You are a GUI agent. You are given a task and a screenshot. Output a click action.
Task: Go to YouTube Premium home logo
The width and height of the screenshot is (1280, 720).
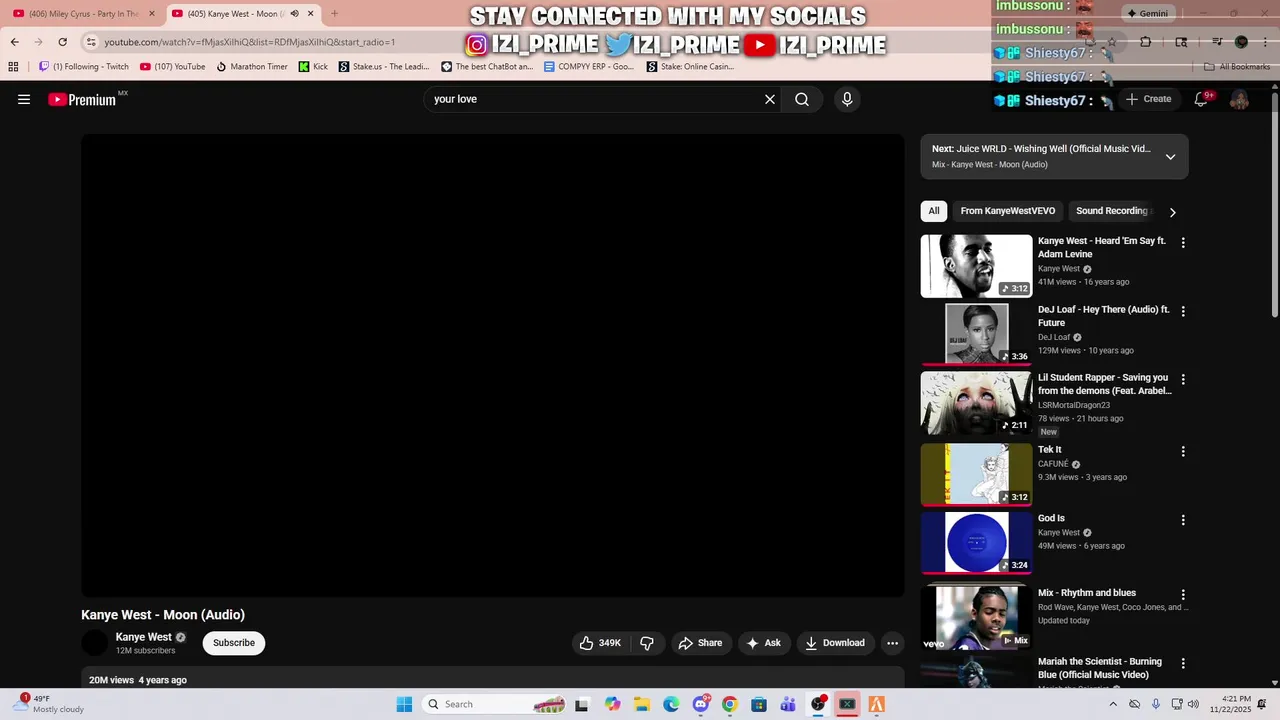coord(82,99)
